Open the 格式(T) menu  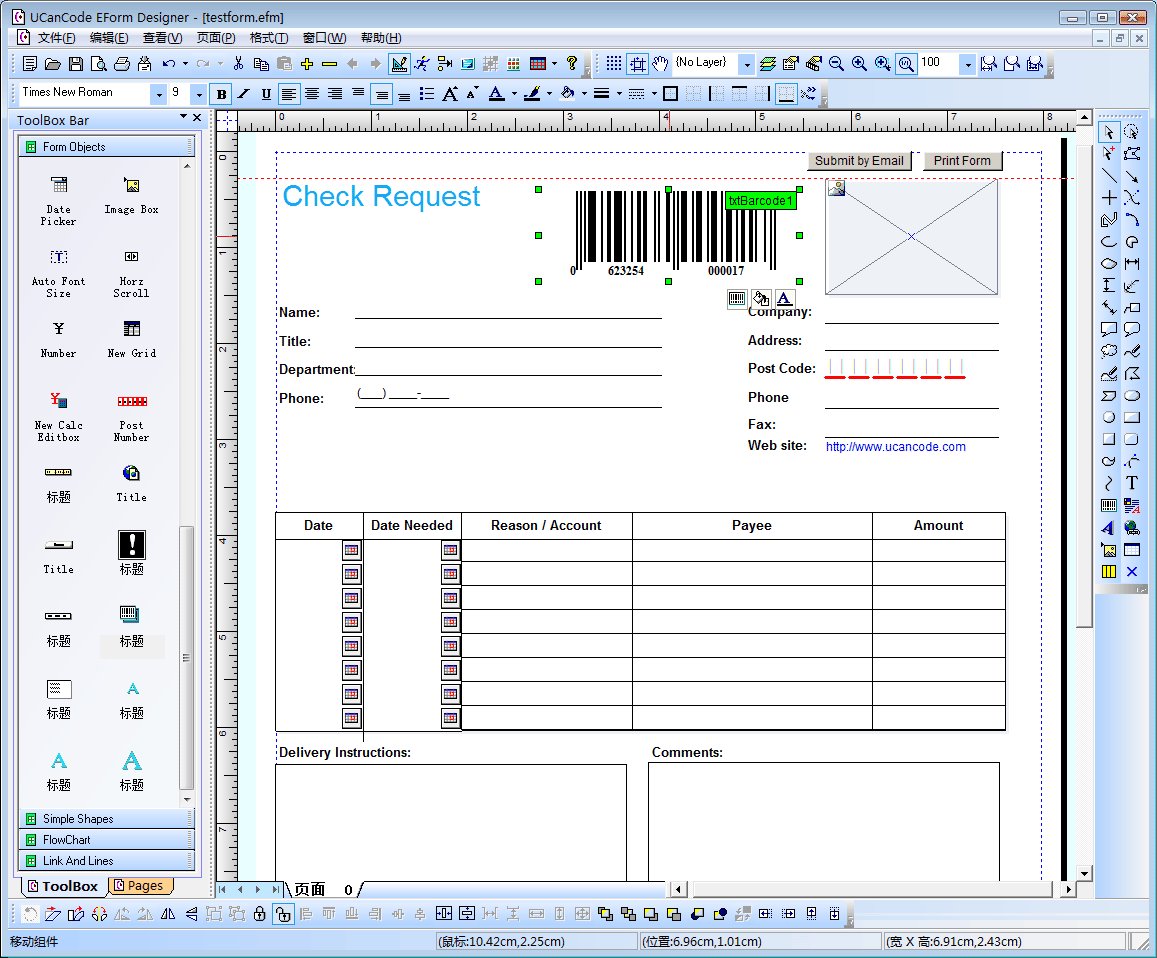click(268, 38)
